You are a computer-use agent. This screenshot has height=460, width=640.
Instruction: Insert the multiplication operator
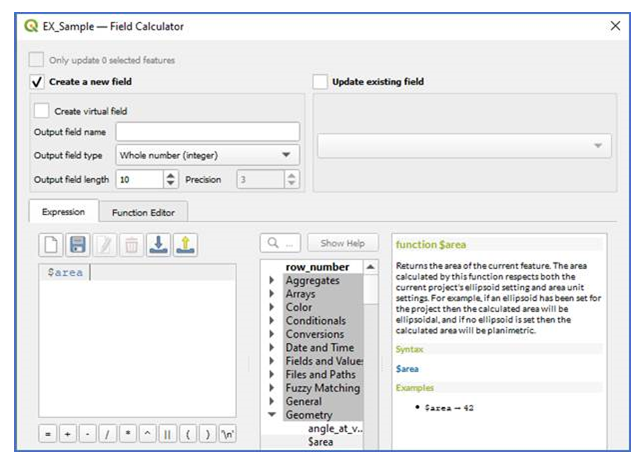pos(128,434)
